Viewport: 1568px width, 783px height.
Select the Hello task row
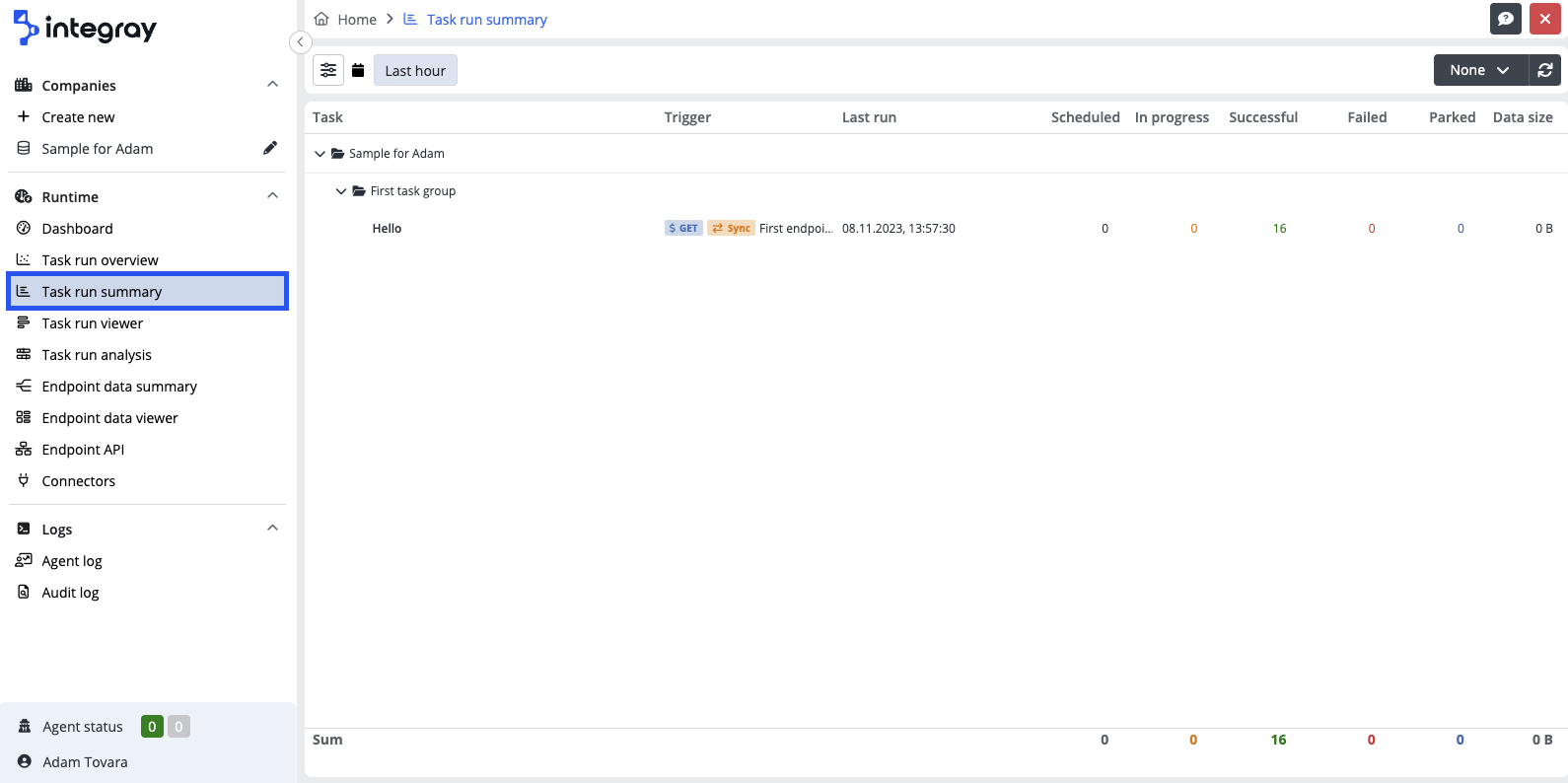(x=387, y=229)
